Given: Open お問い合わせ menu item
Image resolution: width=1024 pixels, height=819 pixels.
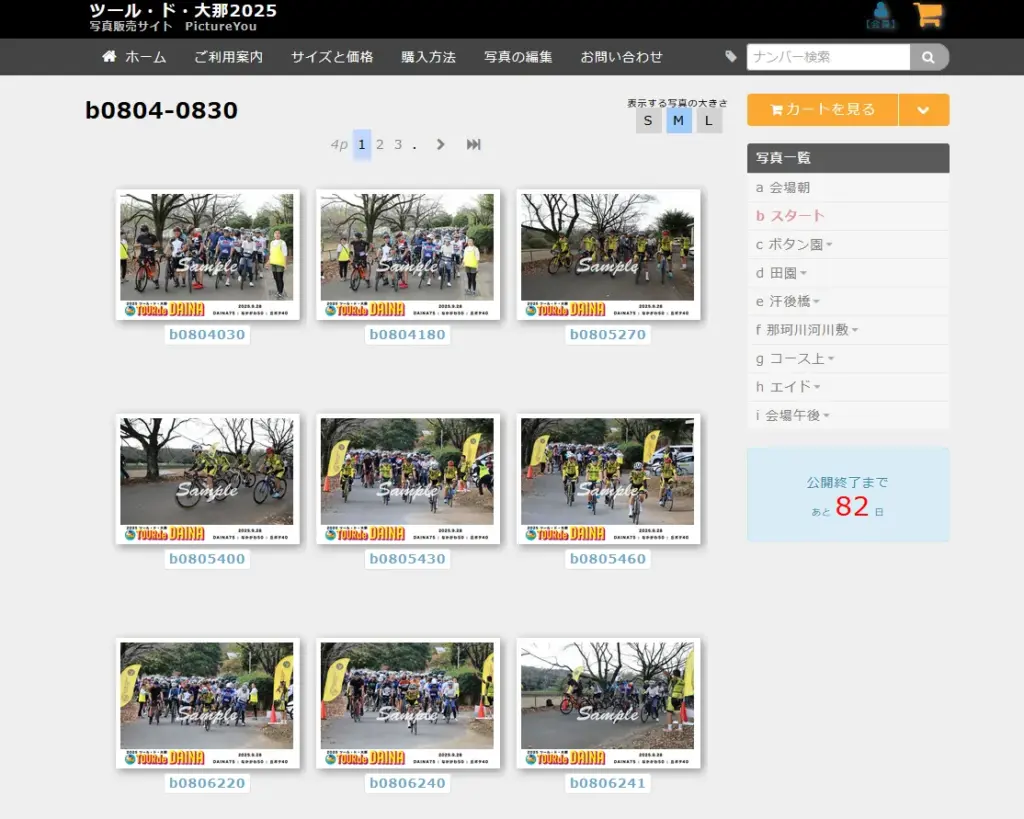Looking at the screenshot, I should click(x=621, y=57).
